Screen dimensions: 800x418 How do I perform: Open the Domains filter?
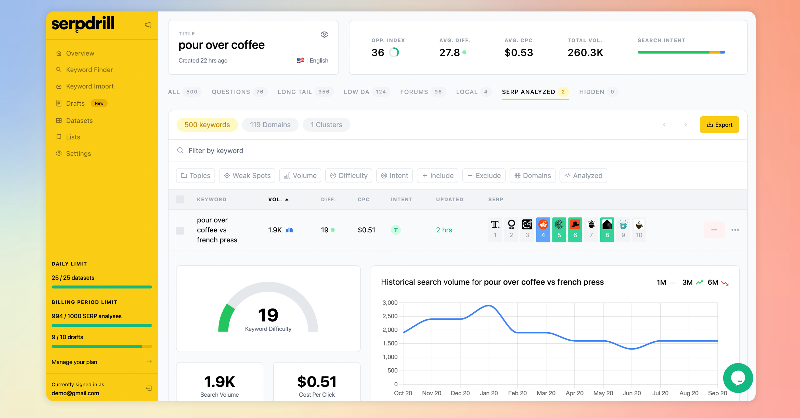(x=533, y=176)
